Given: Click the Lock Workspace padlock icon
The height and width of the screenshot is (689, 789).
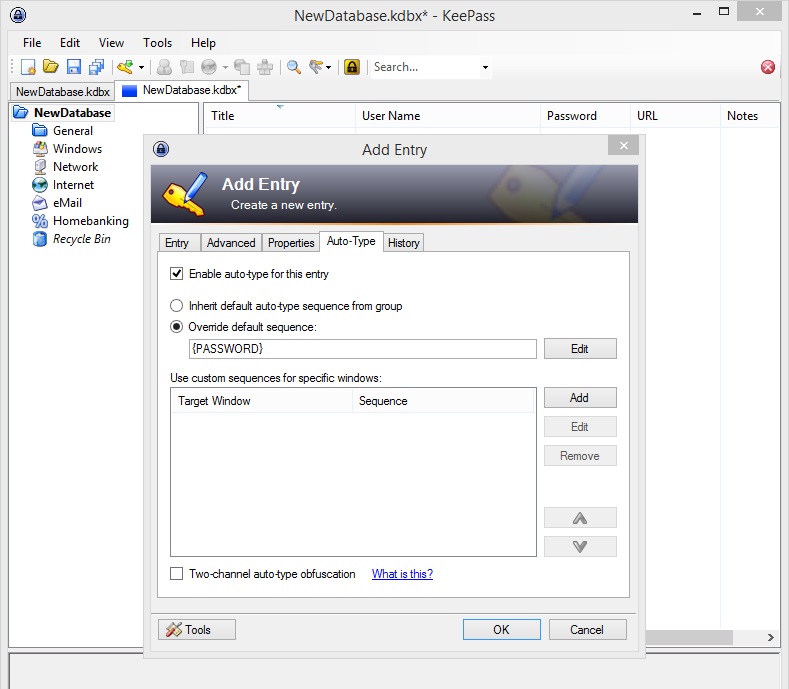Looking at the screenshot, I should pyautogui.click(x=352, y=67).
